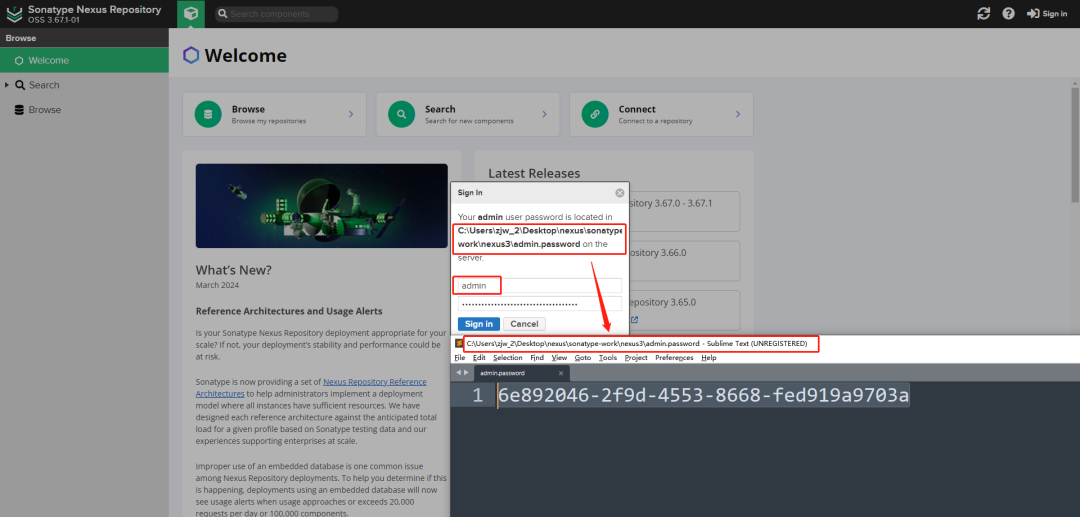Click the green Search card magnifier icon
The image size is (1080, 517).
click(x=402, y=114)
